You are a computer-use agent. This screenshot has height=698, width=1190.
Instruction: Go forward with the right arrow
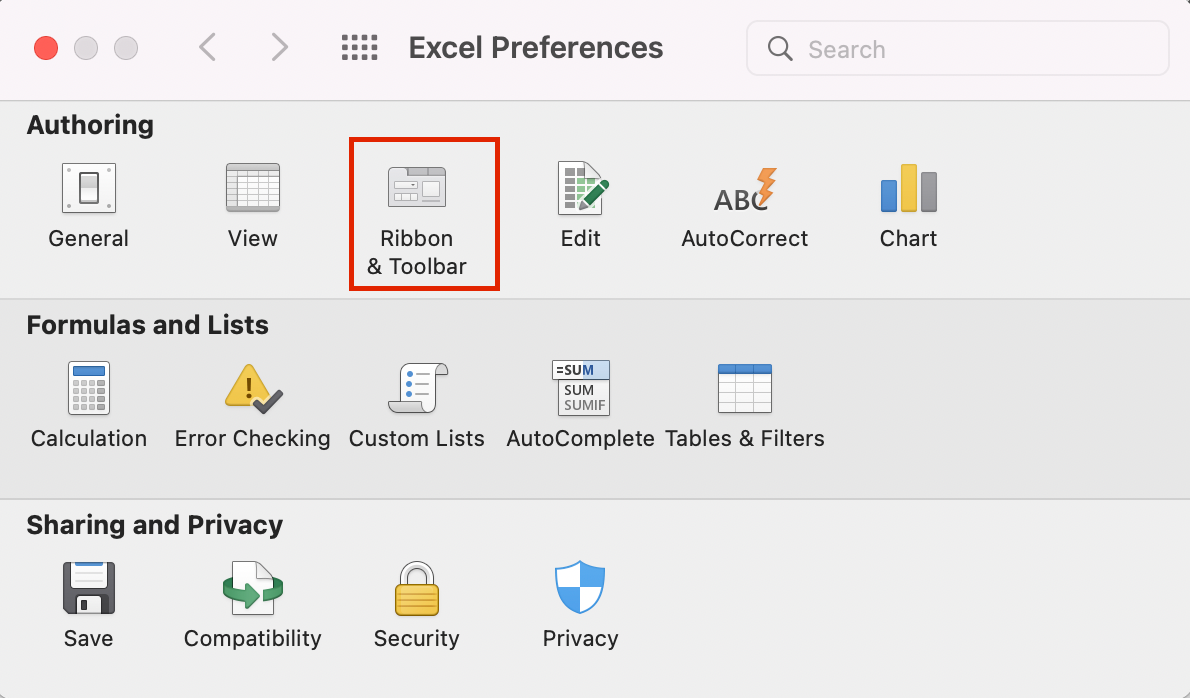280,47
